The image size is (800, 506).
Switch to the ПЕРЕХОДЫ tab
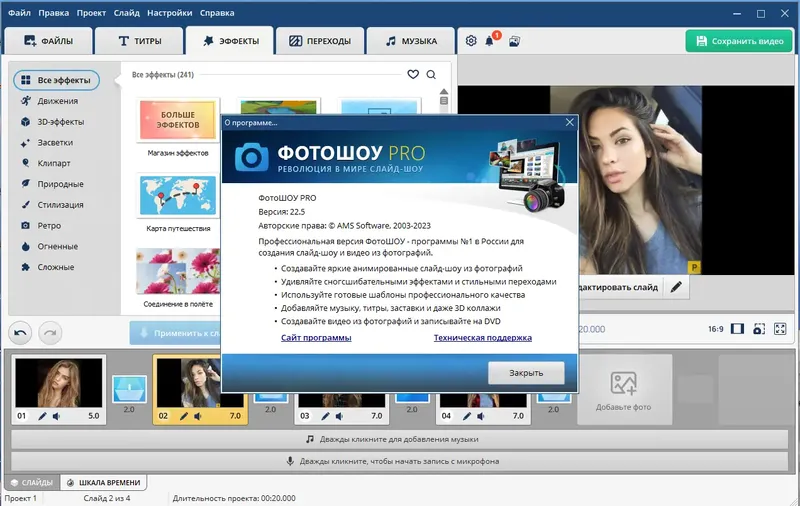coord(320,41)
